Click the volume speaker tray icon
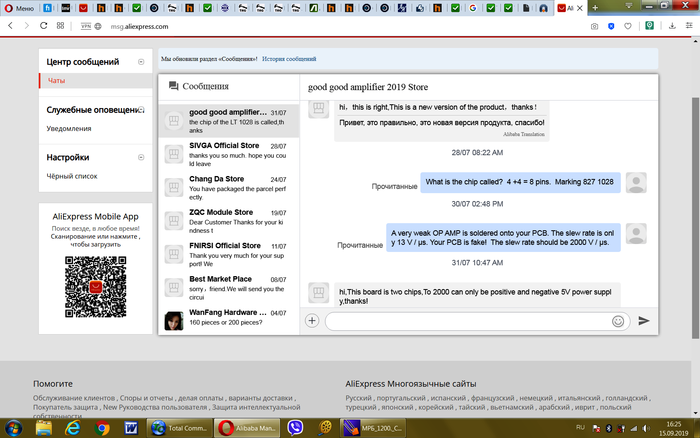Screen dimensions: 700x438 646,429
